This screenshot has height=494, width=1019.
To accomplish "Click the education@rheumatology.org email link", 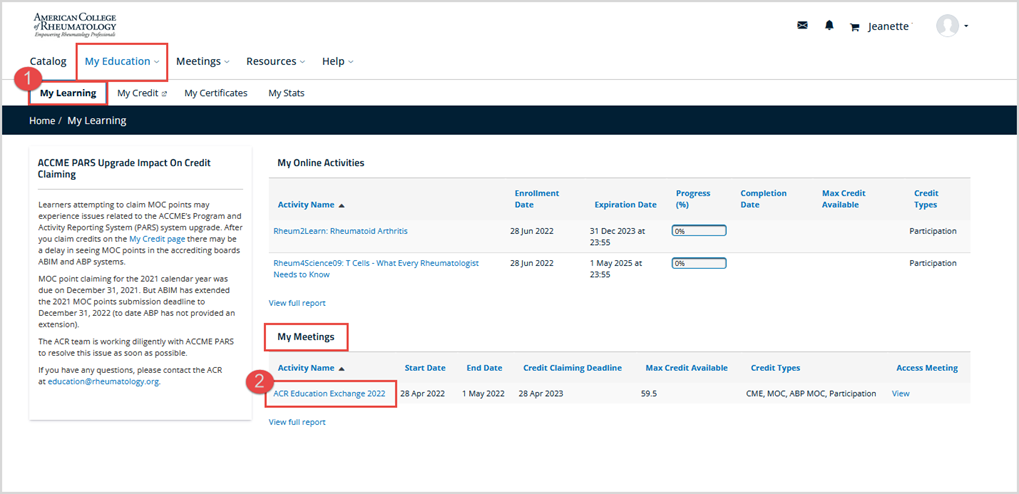I will pyautogui.click(x=103, y=382).
